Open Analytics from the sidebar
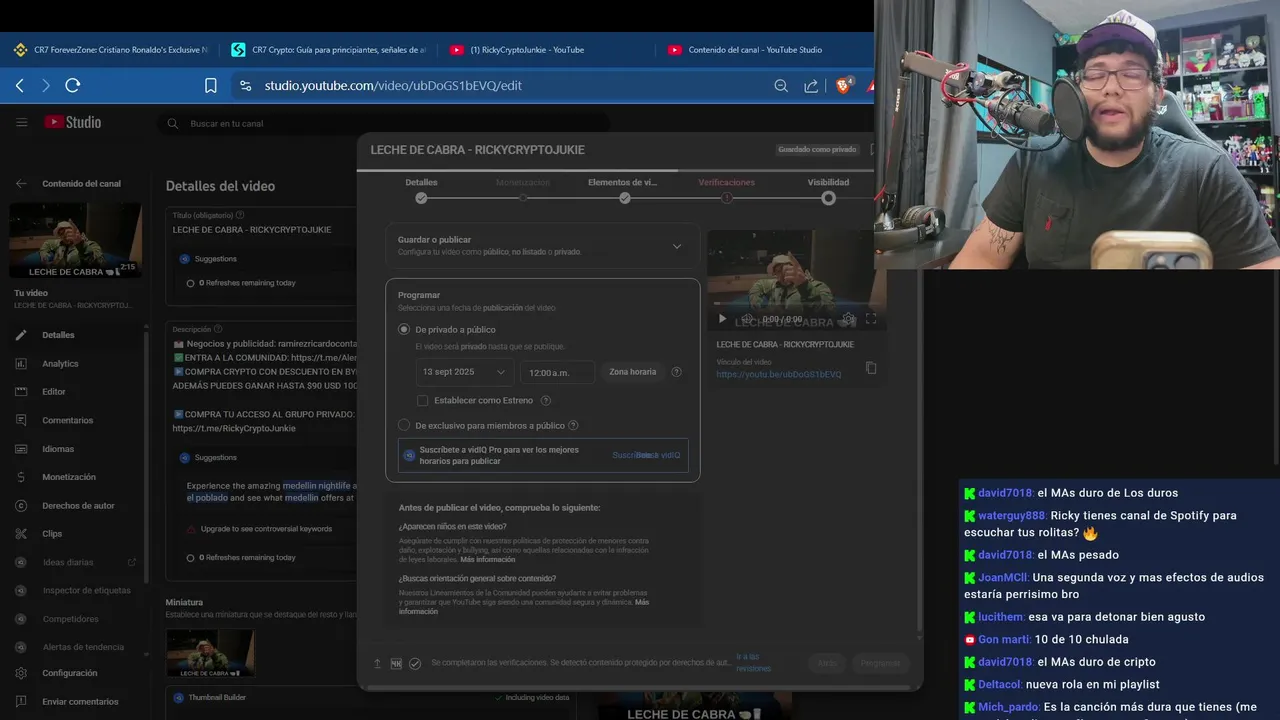This screenshot has height=720, width=1280. pos(60,364)
